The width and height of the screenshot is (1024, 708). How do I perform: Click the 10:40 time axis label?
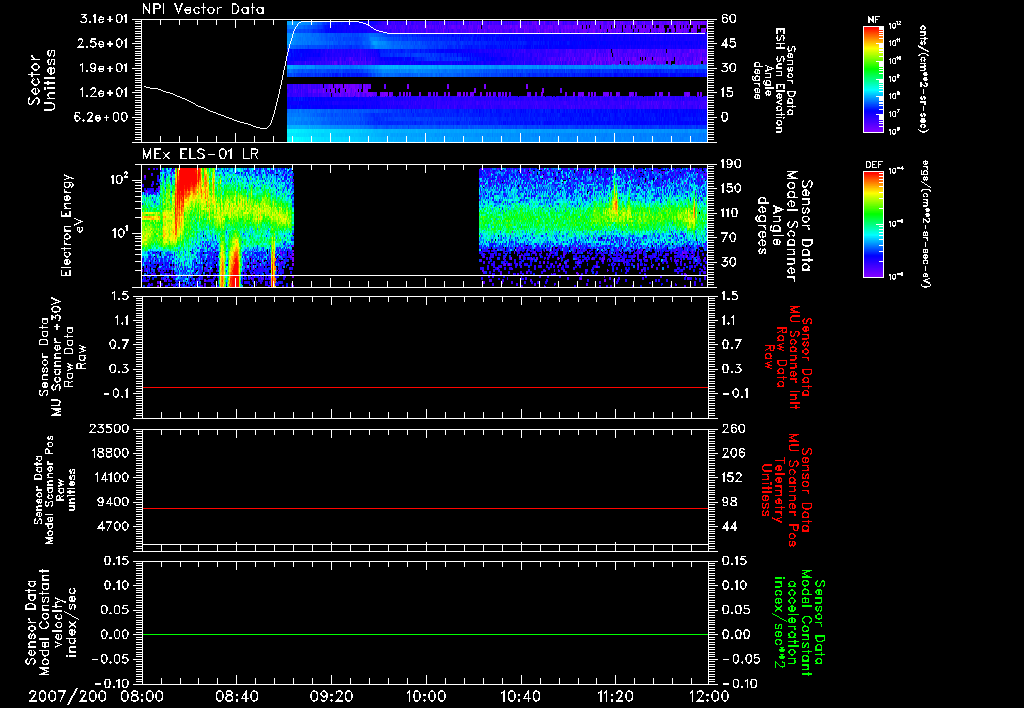[x=520, y=696]
